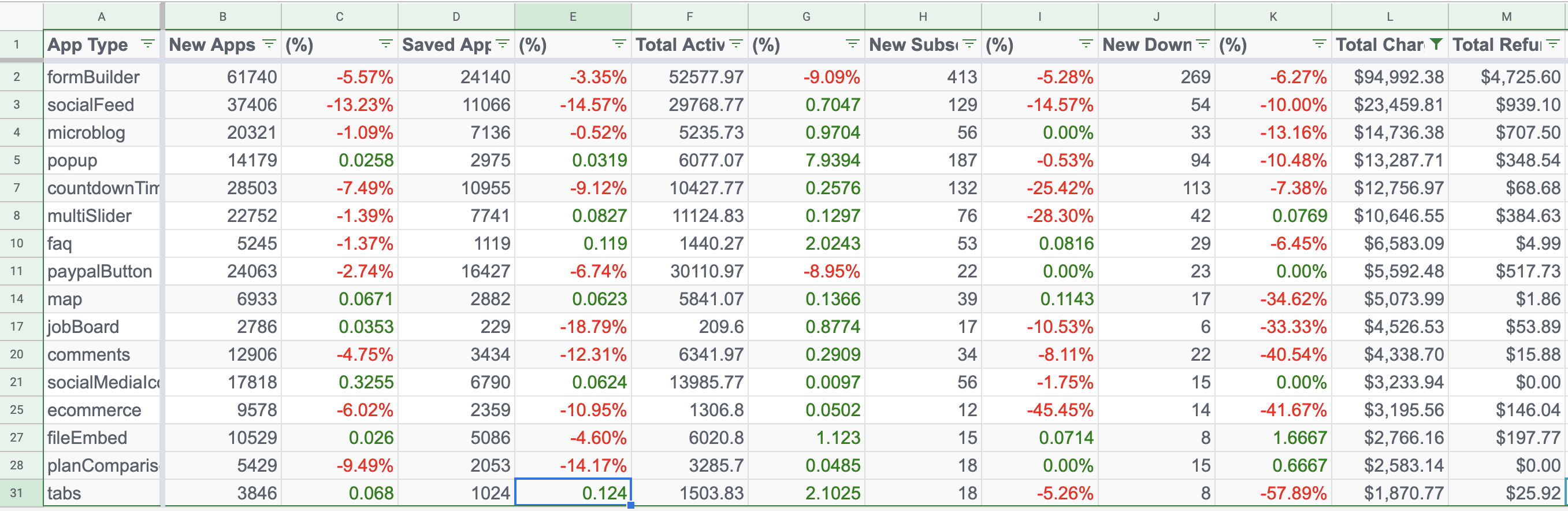1568x511 pixels.
Task: Click the jobBoard cell
Action: click(101, 327)
